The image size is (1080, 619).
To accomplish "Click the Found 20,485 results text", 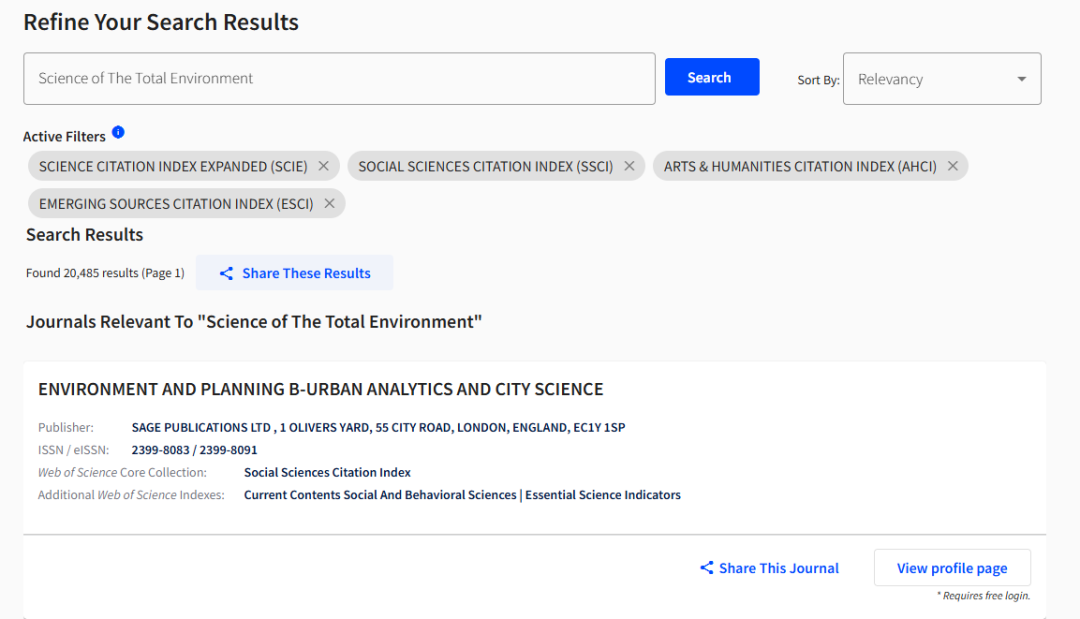I will [x=105, y=273].
